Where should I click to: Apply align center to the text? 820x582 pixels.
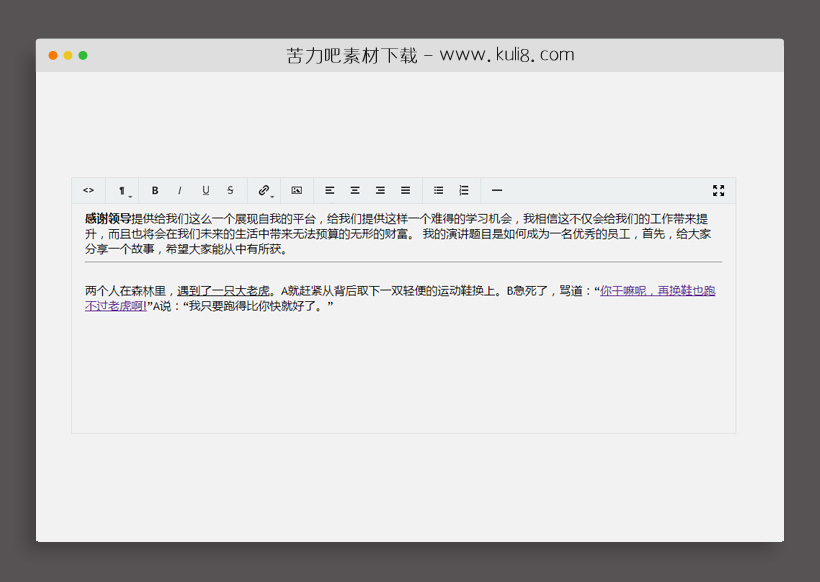pos(355,190)
